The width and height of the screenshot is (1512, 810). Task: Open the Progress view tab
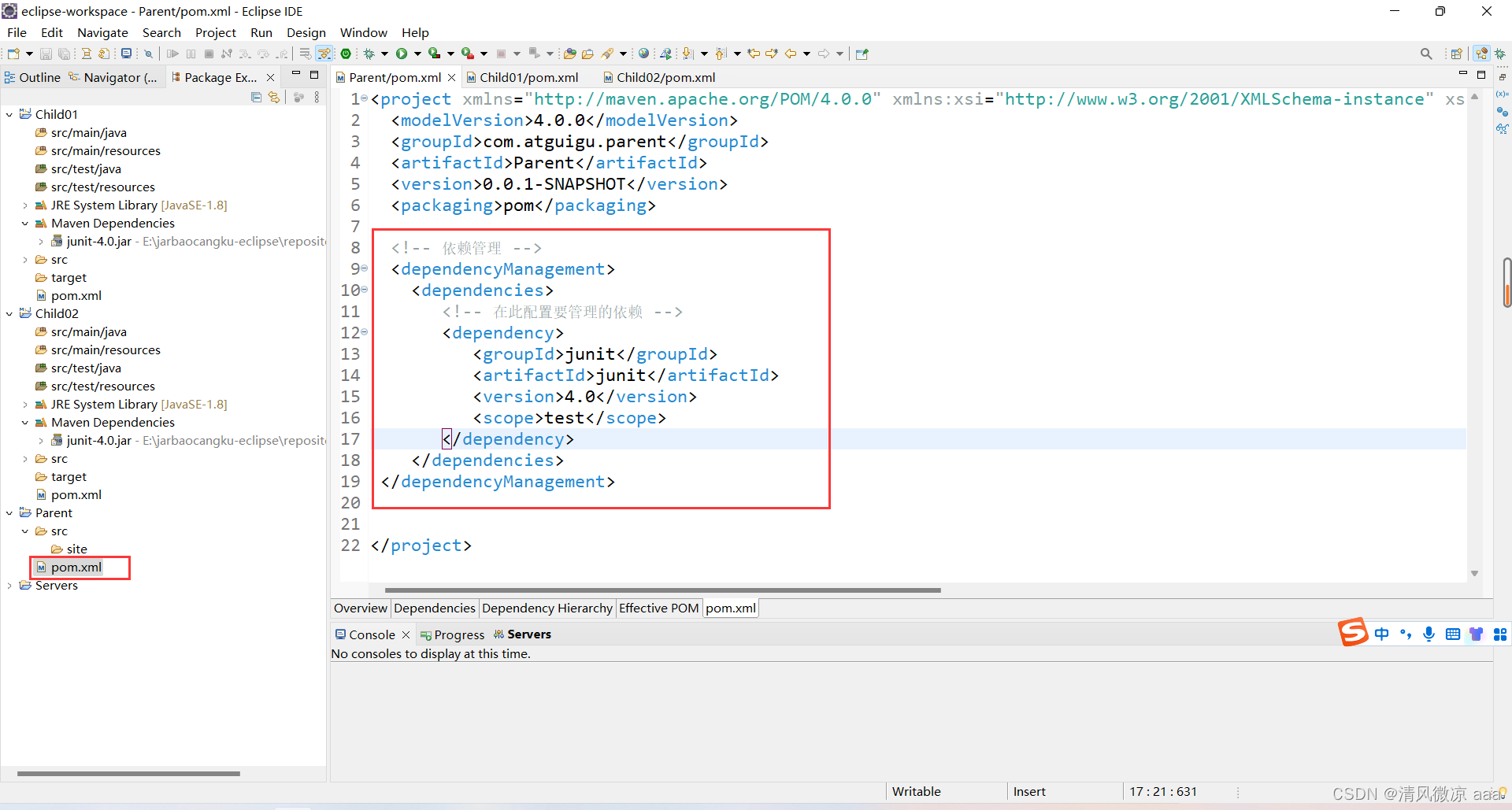coord(453,634)
